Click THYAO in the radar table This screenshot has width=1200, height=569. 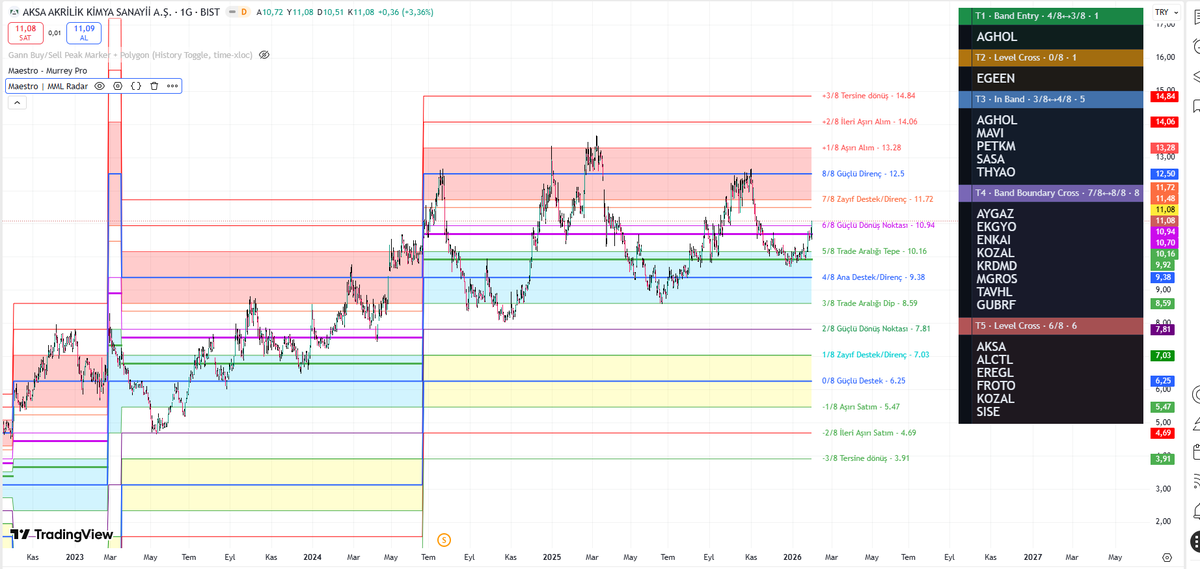[996, 172]
